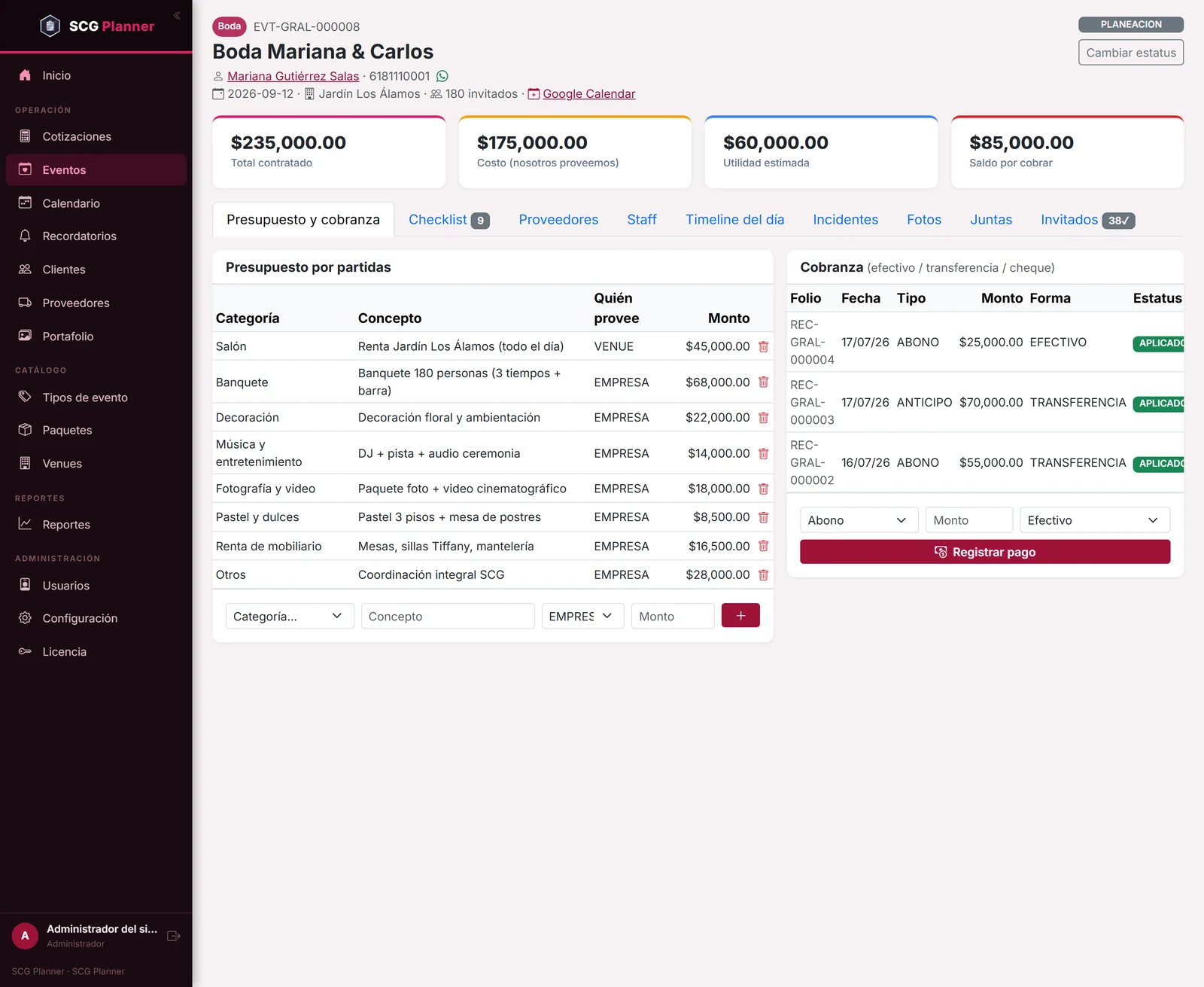Delete the Decoración budget row
The height and width of the screenshot is (987, 1204).
pos(763,417)
